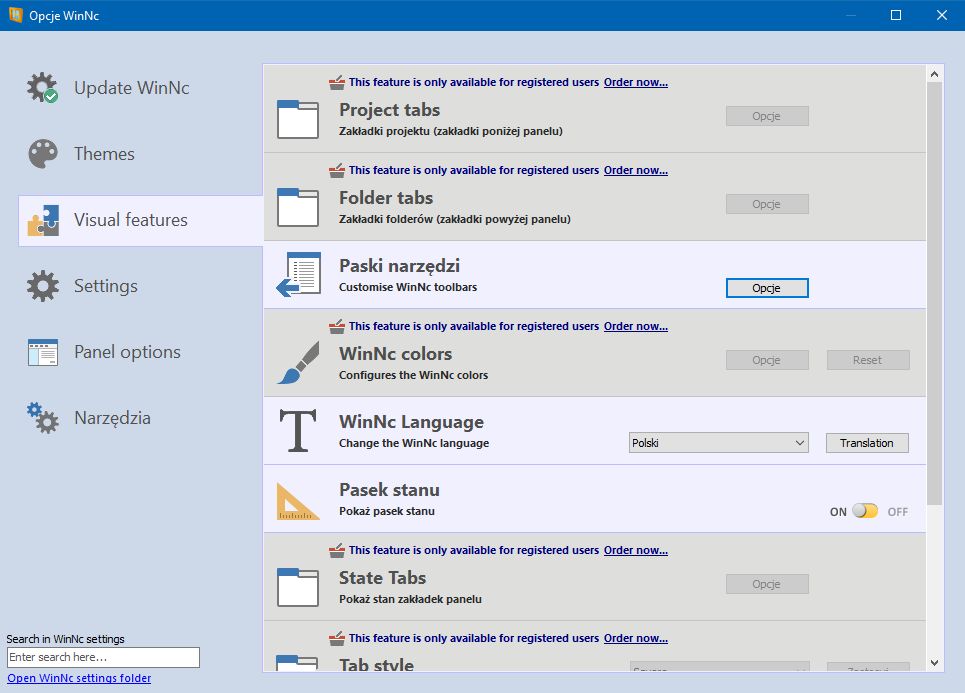Click the Settings gear icon

[42, 286]
